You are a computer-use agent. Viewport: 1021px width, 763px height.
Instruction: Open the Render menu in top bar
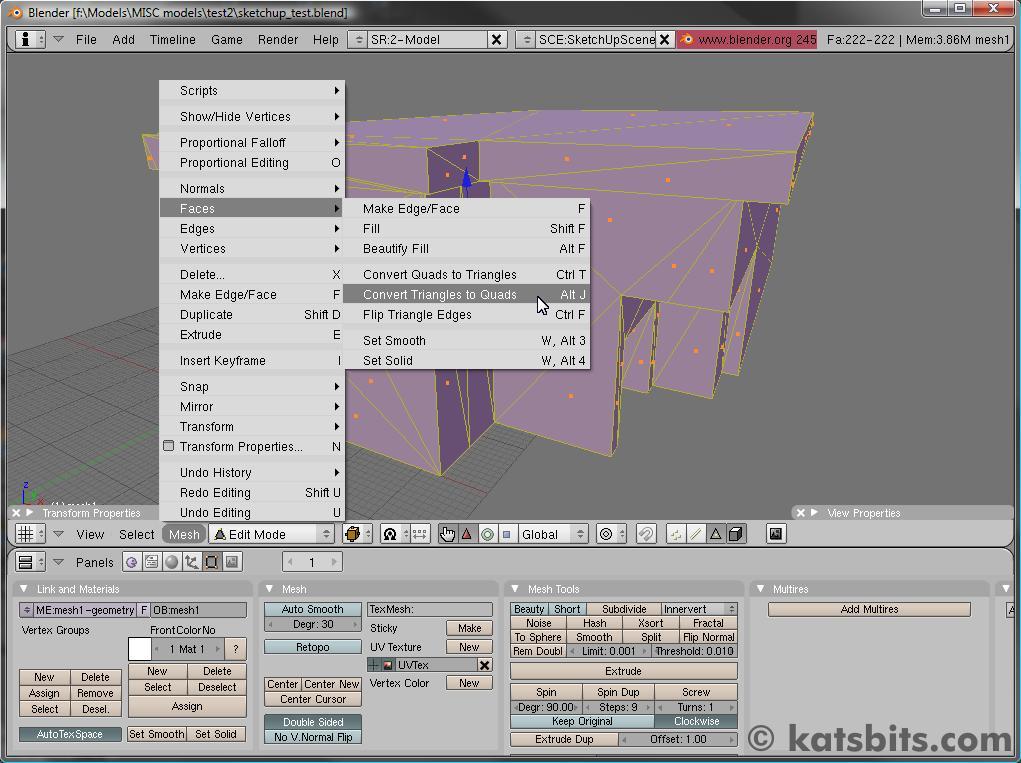pos(278,40)
